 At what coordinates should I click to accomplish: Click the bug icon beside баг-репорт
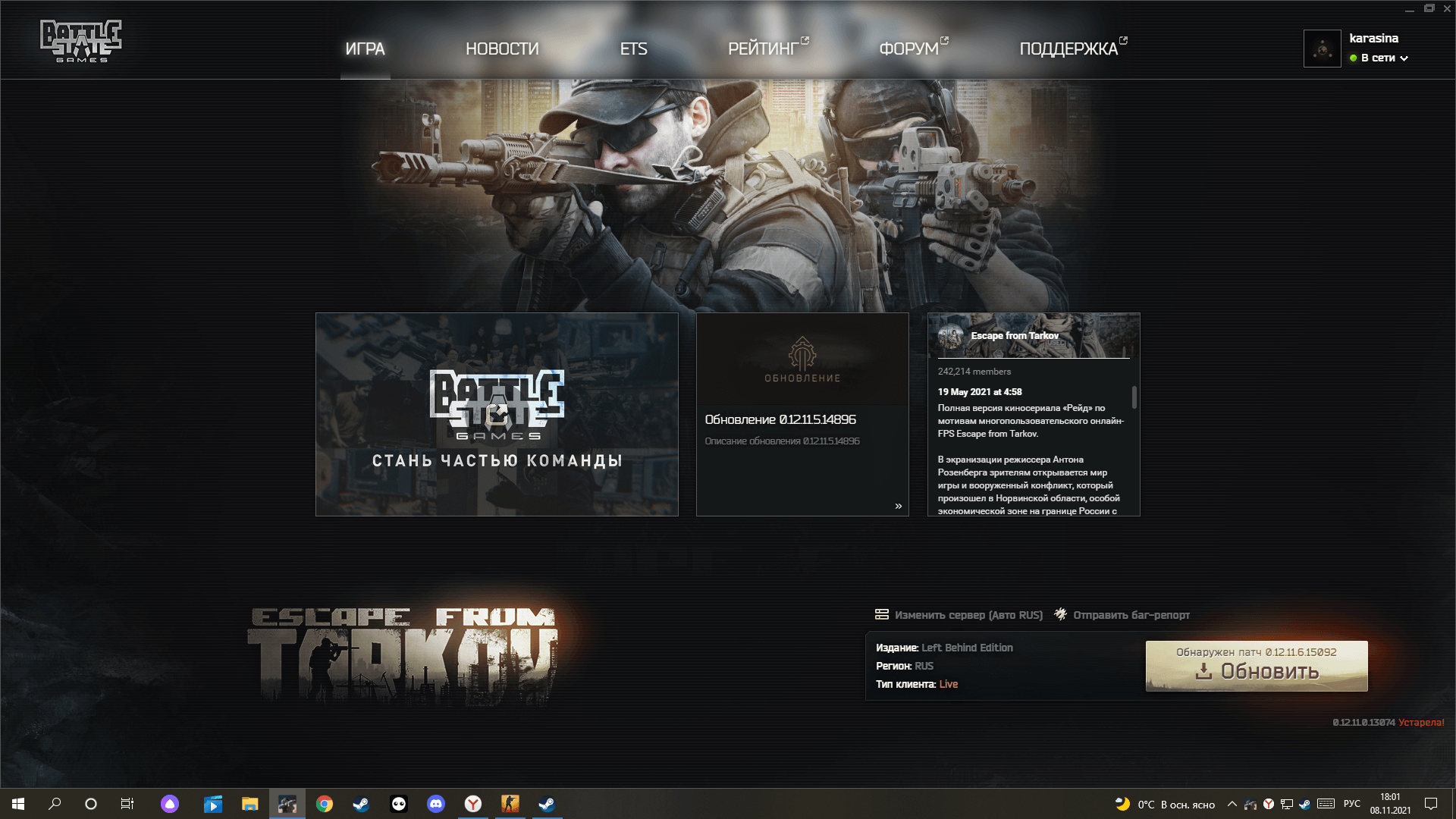(1061, 614)
